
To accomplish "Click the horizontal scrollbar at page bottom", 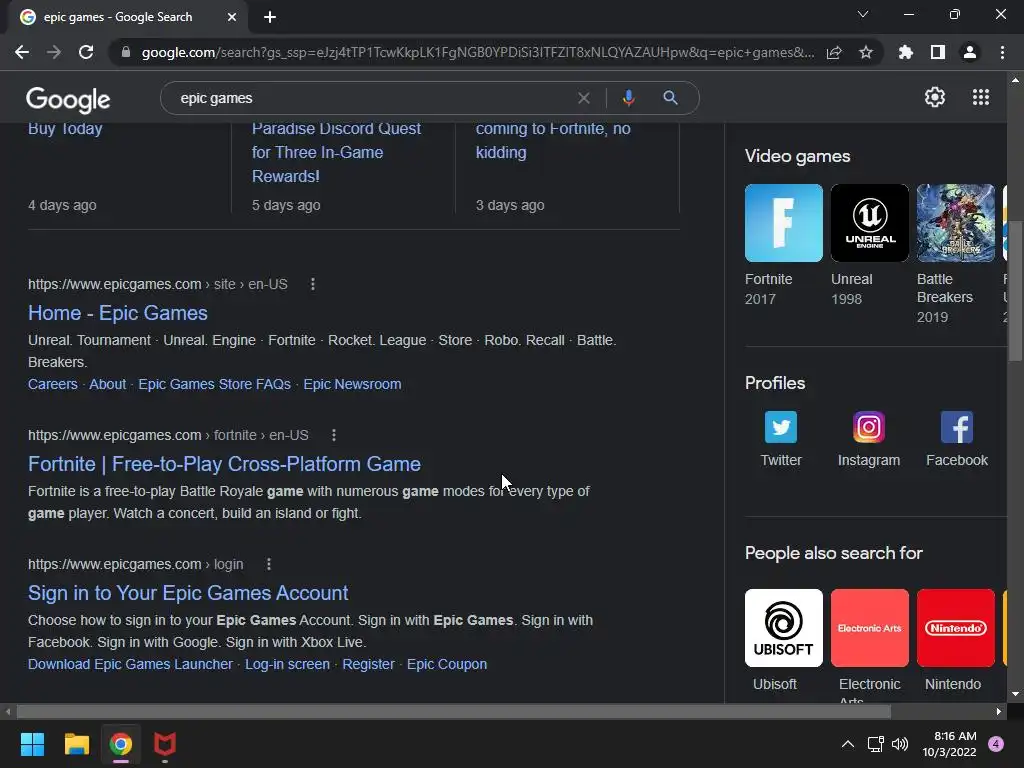I will pyautogui.click(x=453, y=711).
